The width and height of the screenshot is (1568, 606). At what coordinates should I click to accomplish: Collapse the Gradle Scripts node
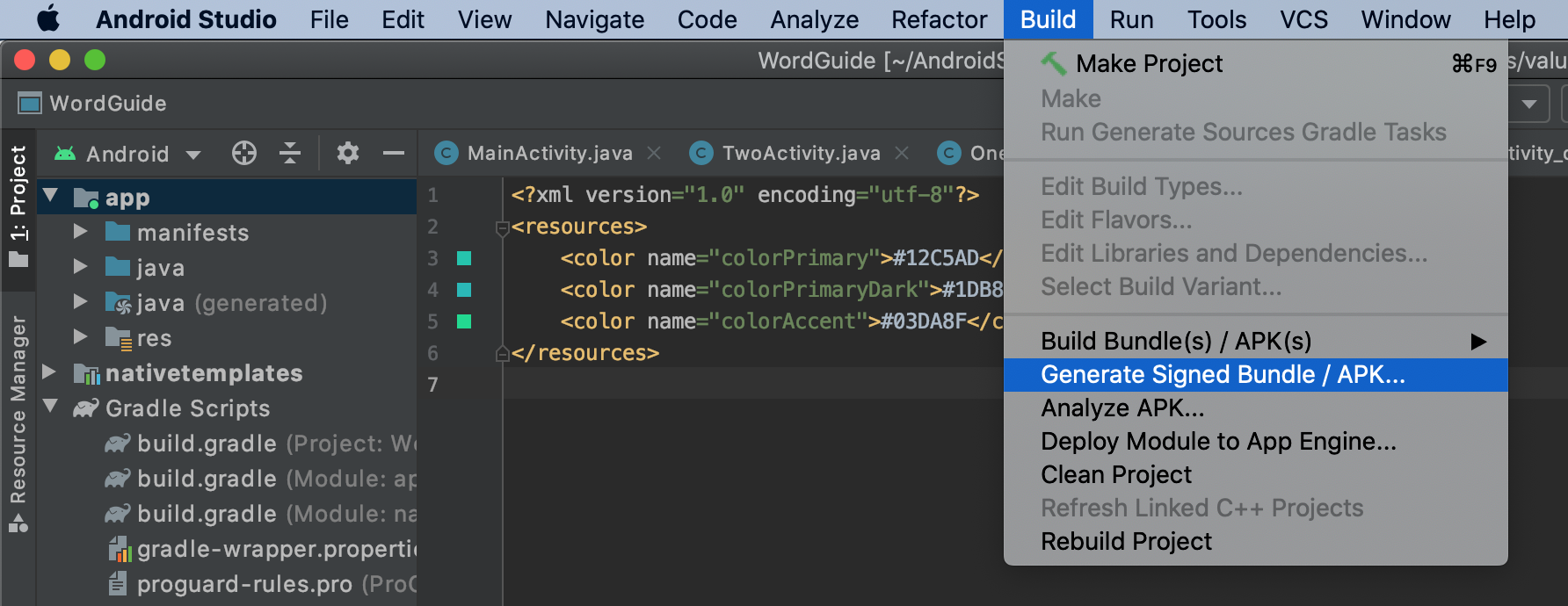click(x=51, y=407)
